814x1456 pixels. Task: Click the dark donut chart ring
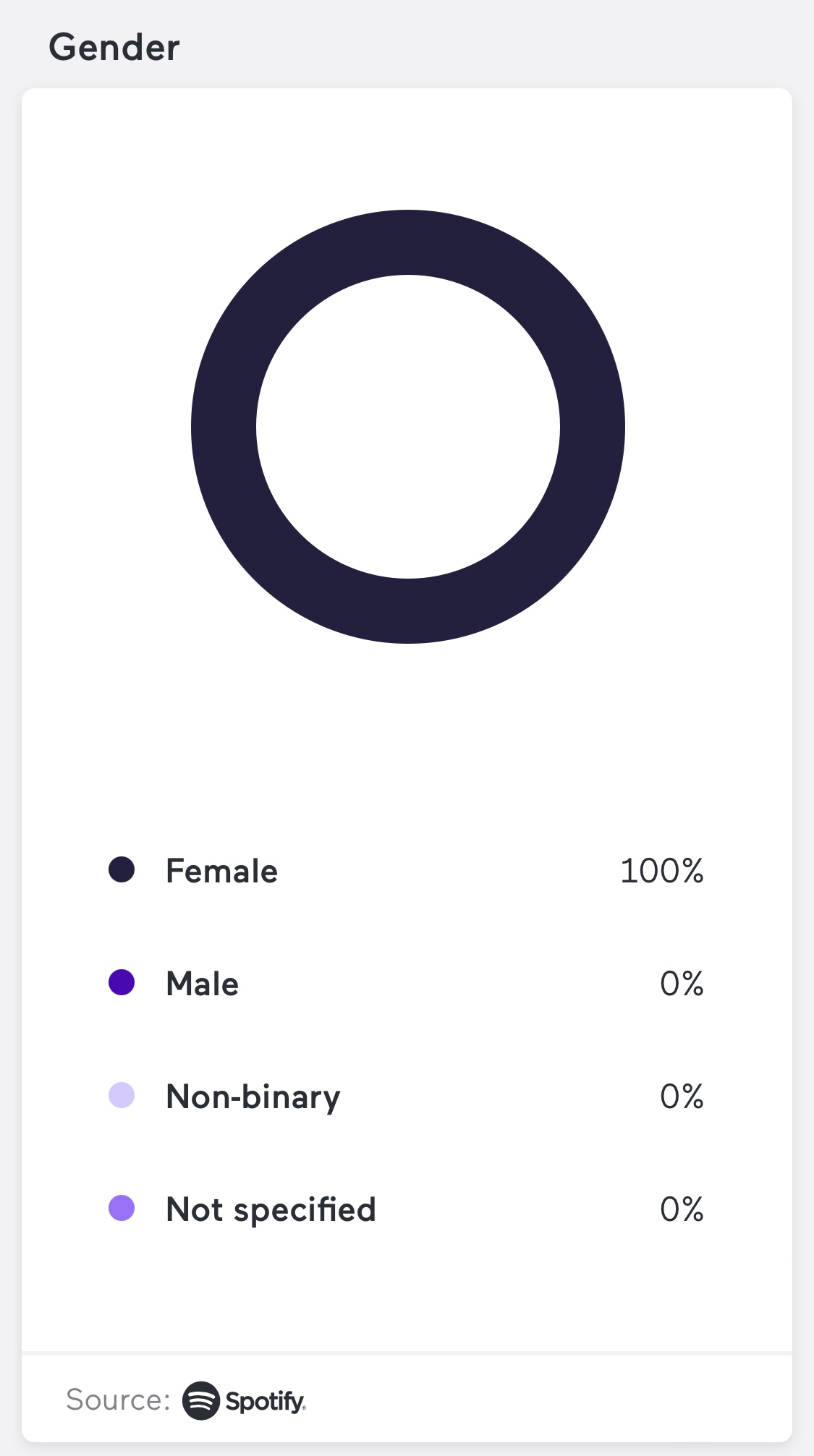[x=408, y=243]
